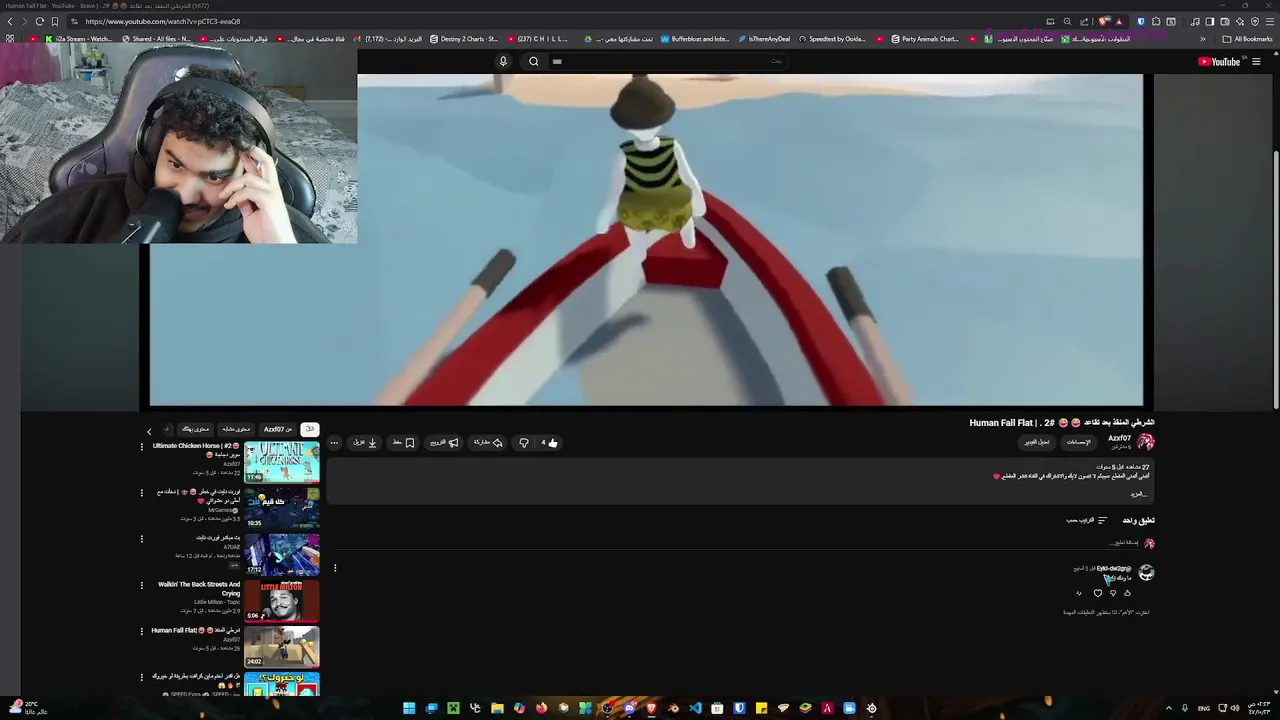This screenshot has width=1280, height=720.
Task: Click the Share arrow button
Action: pyautogui.click(x=488, y=442)
